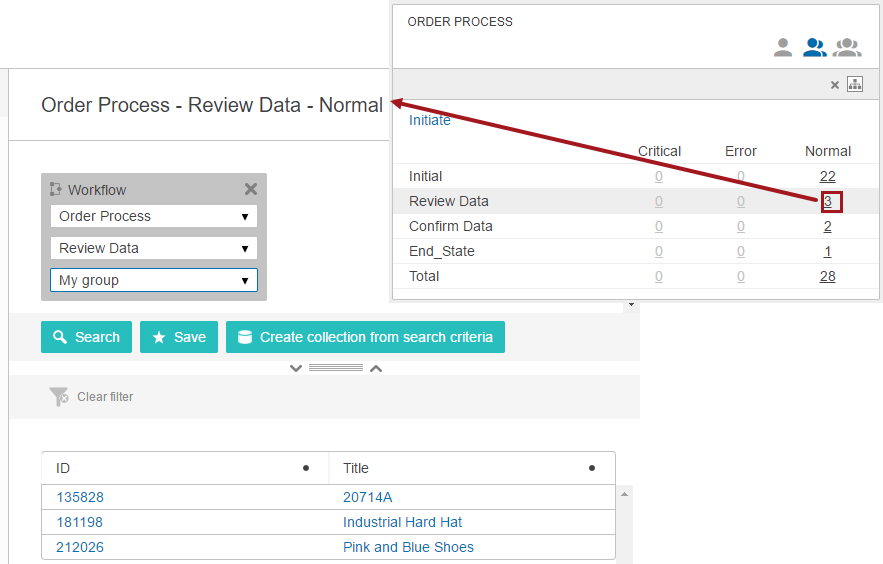Viewport: 883px width, 564px height.
Task: Expand panel using the up chevron
Action: tap(376, 368)
